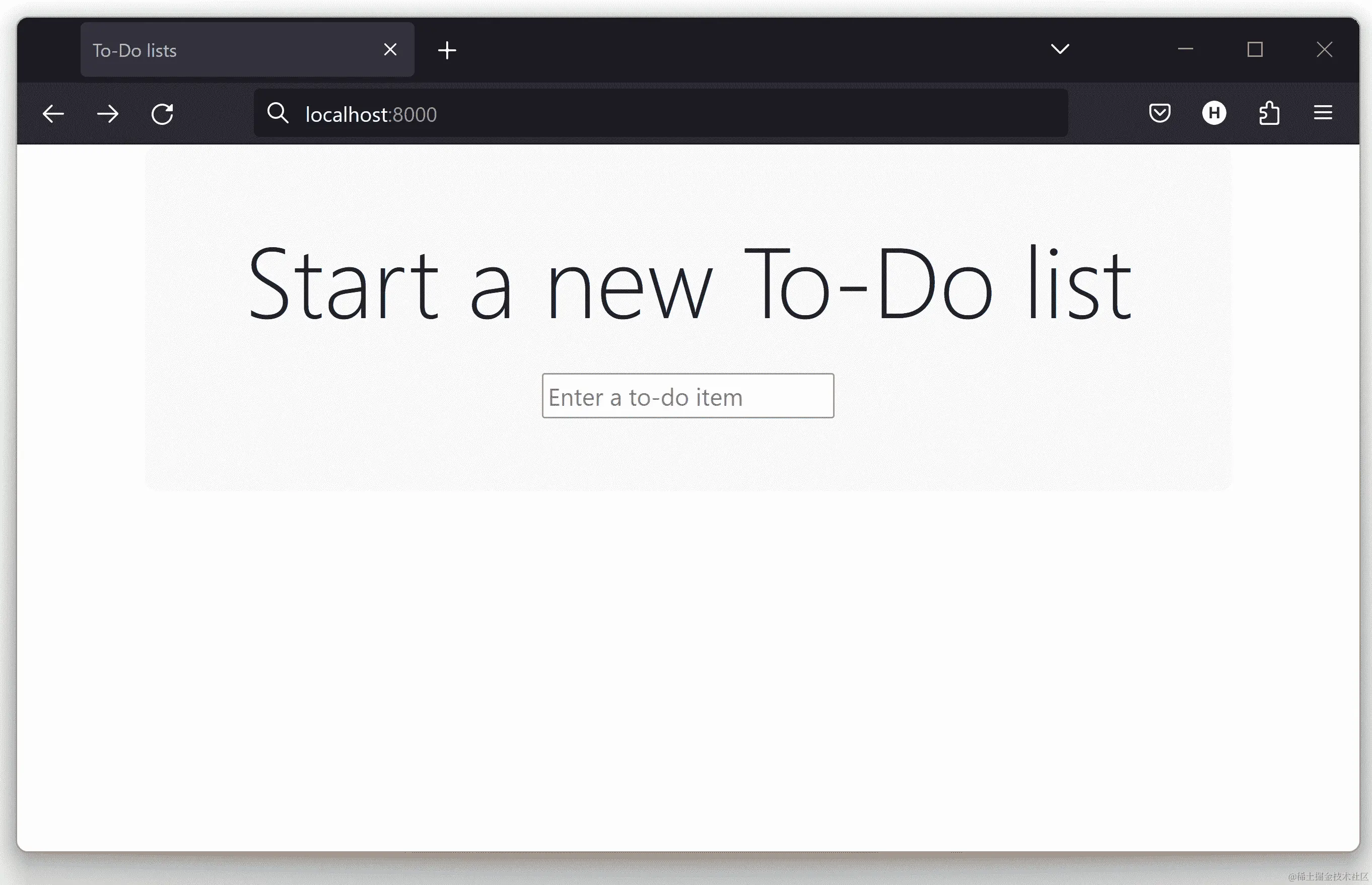Open the hamburger application menu
The width and height of the screenshot is (1372, 885).
coord(1323,113)
